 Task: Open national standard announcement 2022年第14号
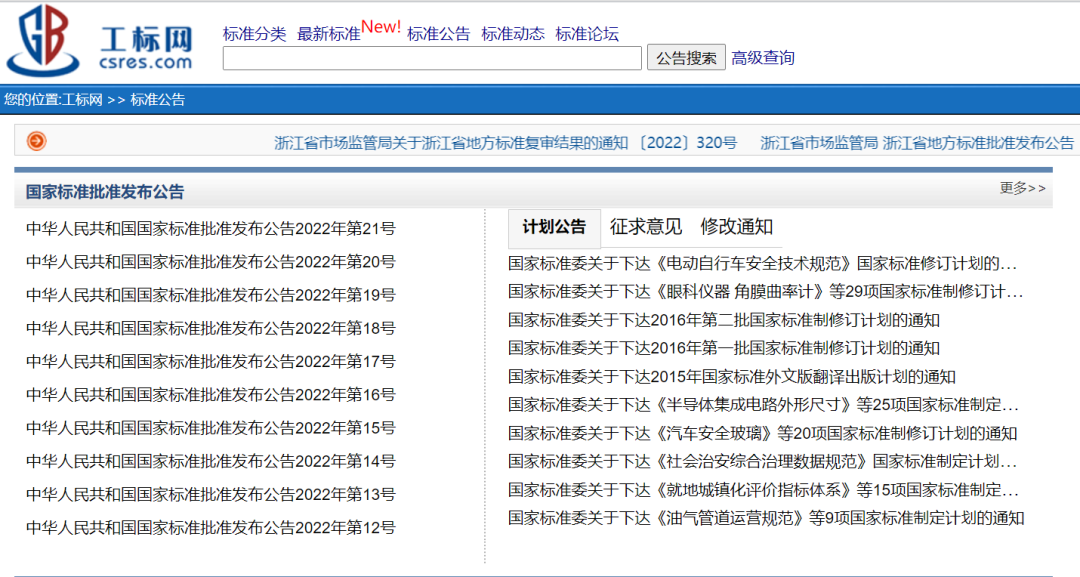[211, 461]
